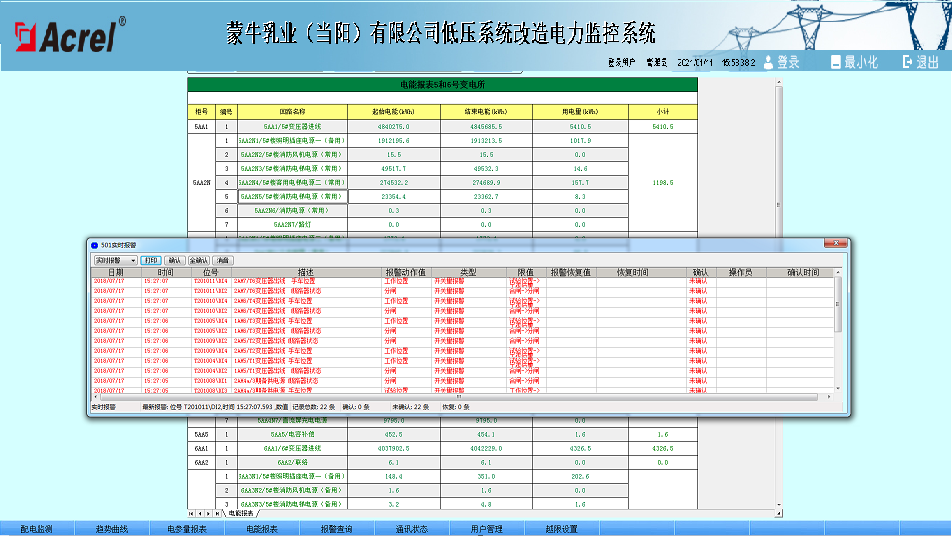Click the 退出 exit icon

pyautogui.click(x=907, y=62)
